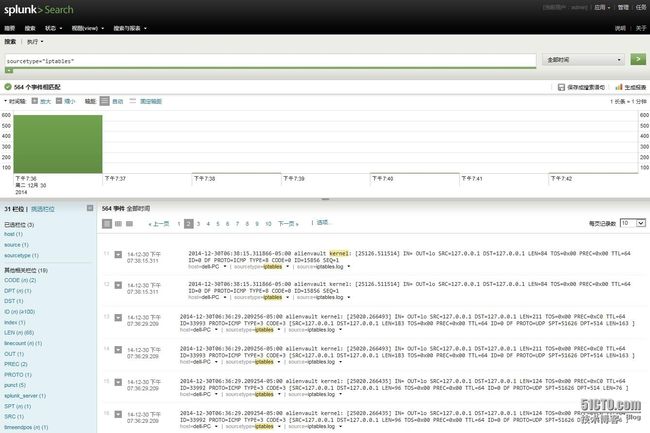Open the punct field in sidebar
The width and height of the screenshot is (650, 433).
pyautogui.click(x=15, y=385)
